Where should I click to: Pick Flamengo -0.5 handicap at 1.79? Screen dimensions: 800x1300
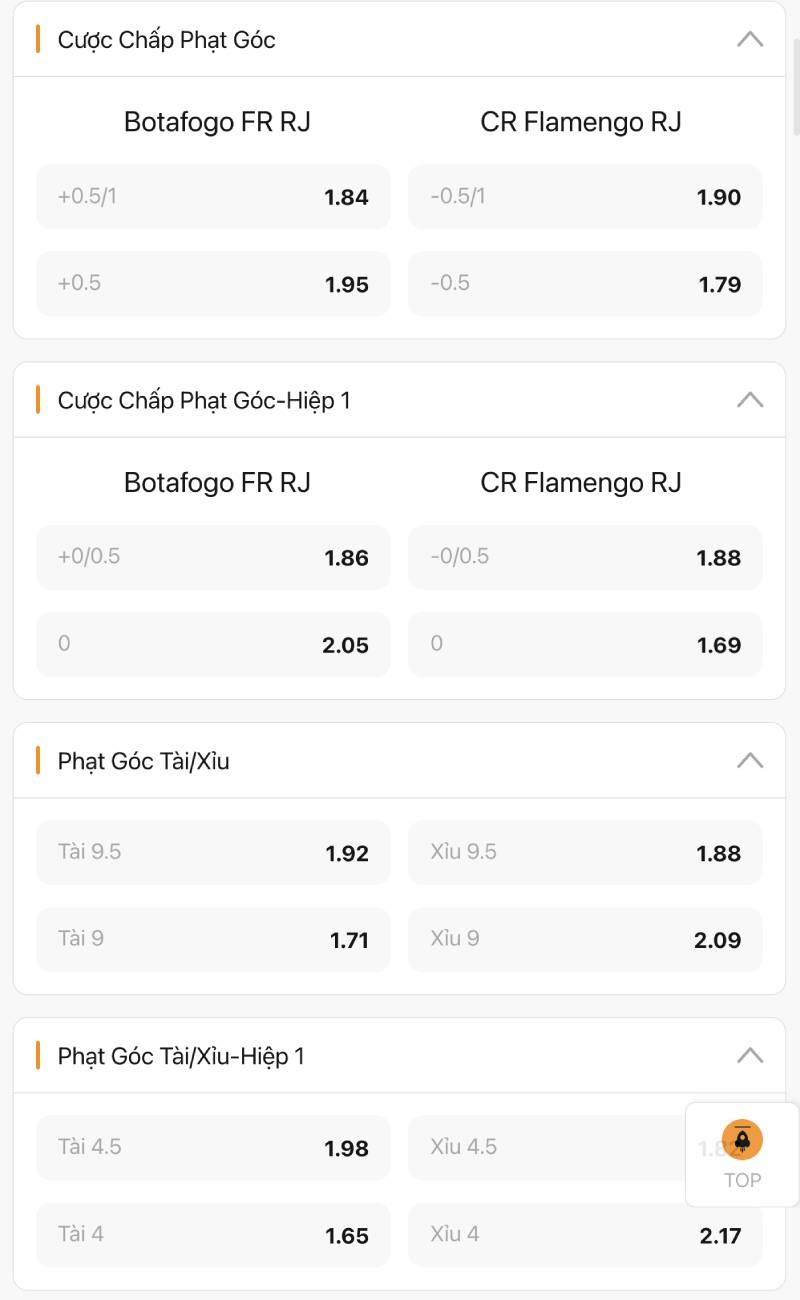[585, 284]
